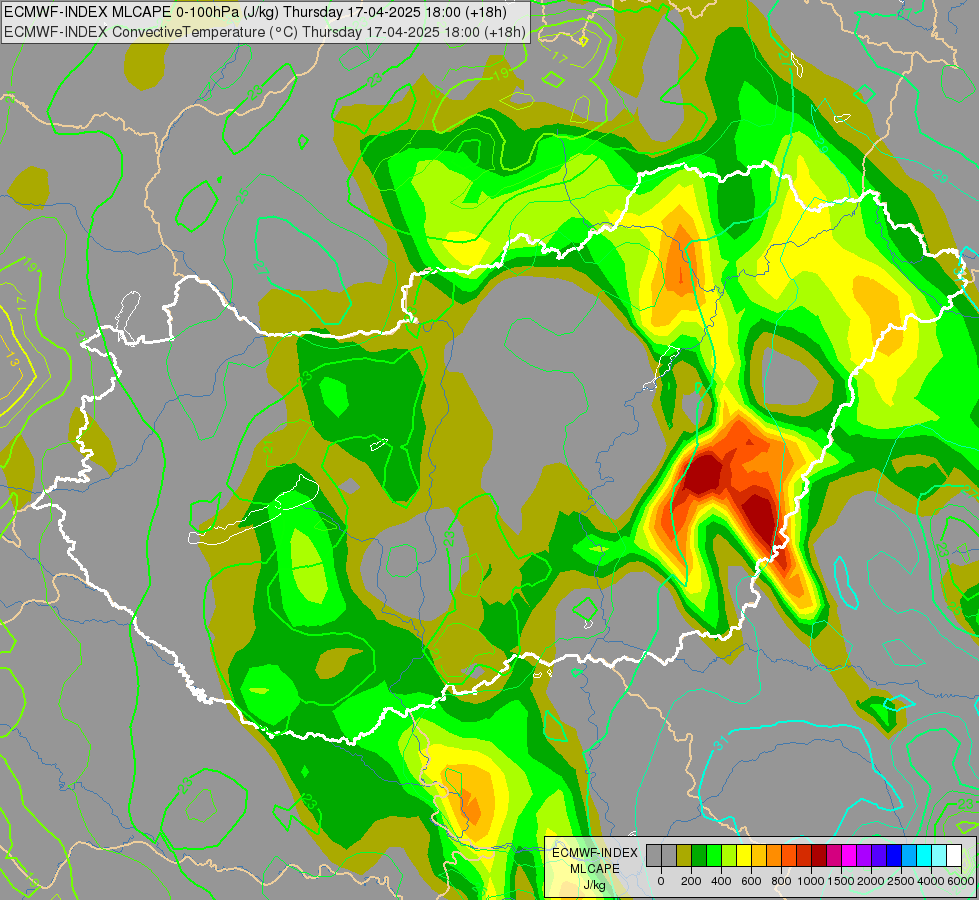The width and height of the screenshot is (979, 900).
Task: Click the yellow '13' contour label
Action: click(x=12, y=360)
